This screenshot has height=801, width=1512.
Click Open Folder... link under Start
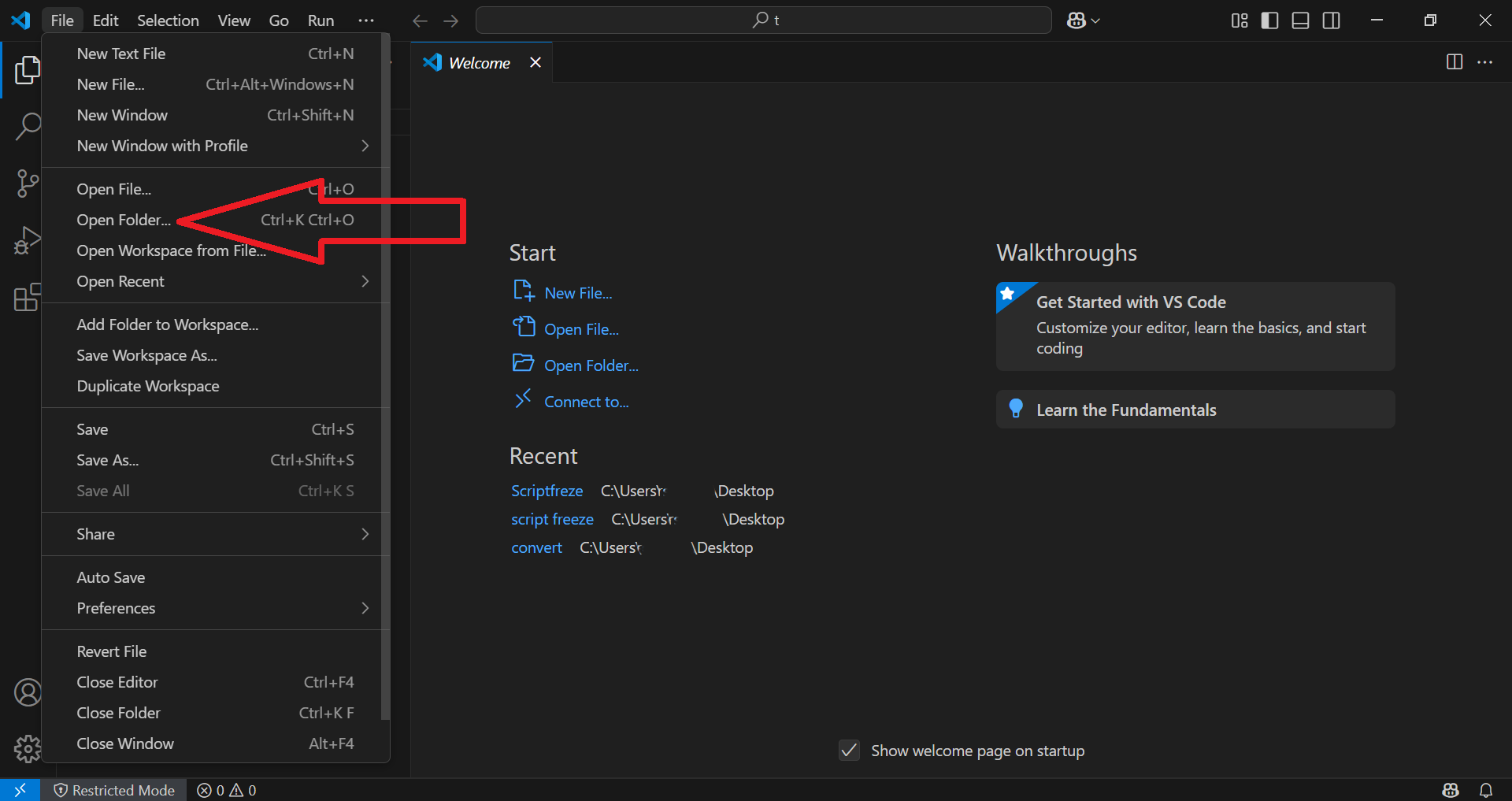[591, 365]
